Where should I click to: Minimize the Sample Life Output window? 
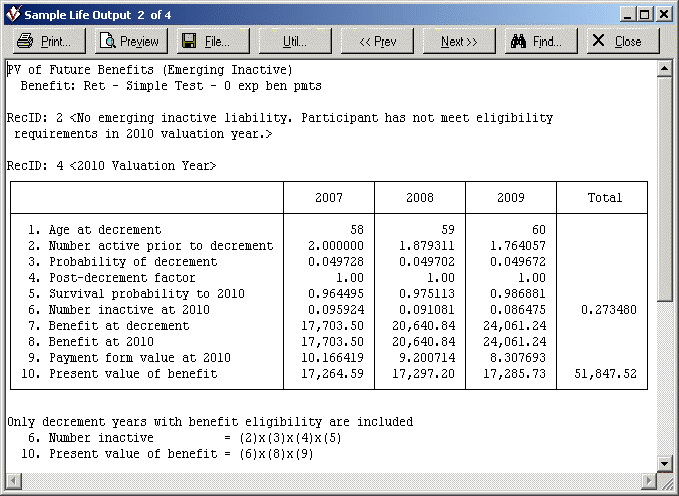tap(626, 14)
